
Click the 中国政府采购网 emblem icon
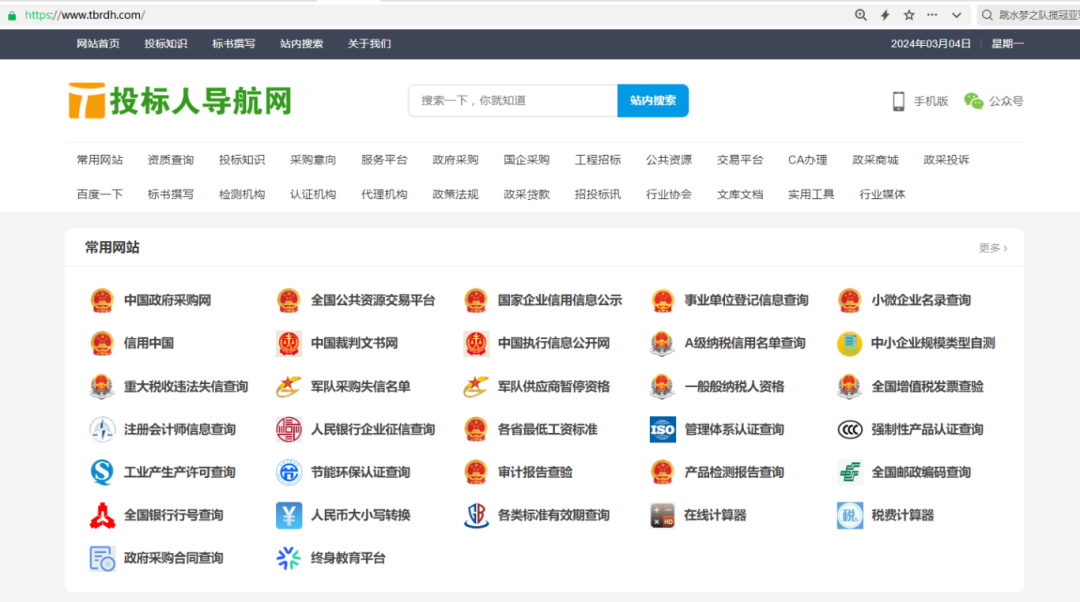tap(102, 300)
